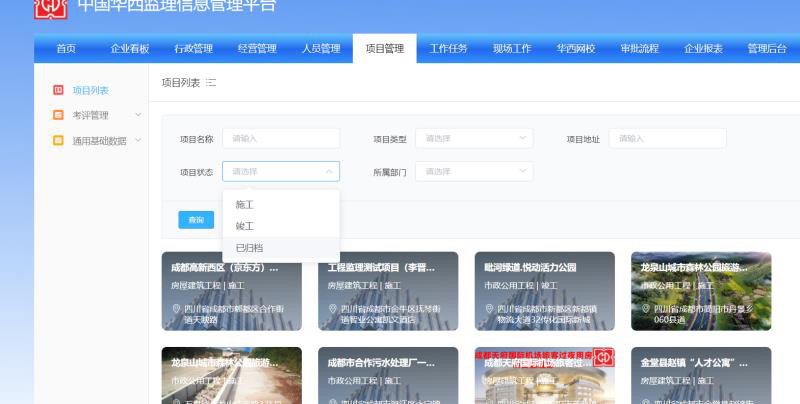Screen dimensions: 800x404
Task: Select the 项目管理 tab
Action: pyautogui.click(x=385, y=48)
